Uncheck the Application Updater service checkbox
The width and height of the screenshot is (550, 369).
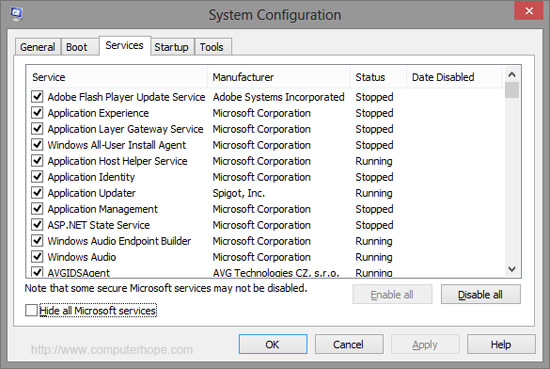(x=37, y=193)
